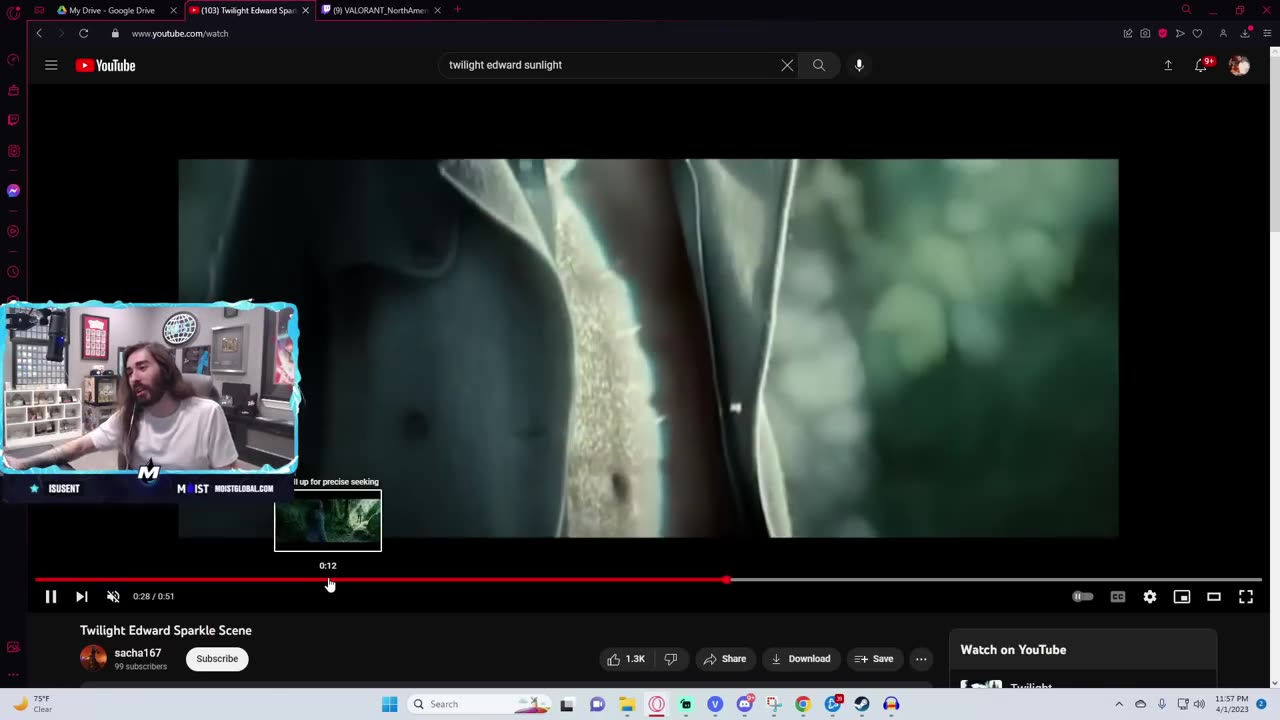Open the Windows Start menu

pyautogui.click(x=390, y=704)
